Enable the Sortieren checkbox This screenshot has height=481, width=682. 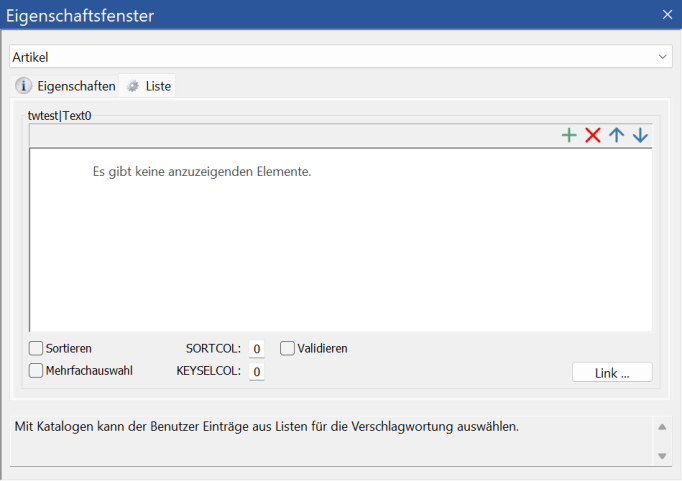click(x=37, y=349)
